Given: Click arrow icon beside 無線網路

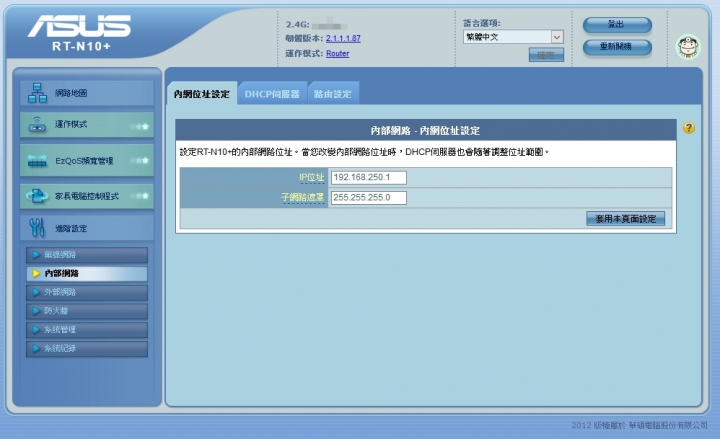Looking at the screenshot, I should tap(36, 254).
